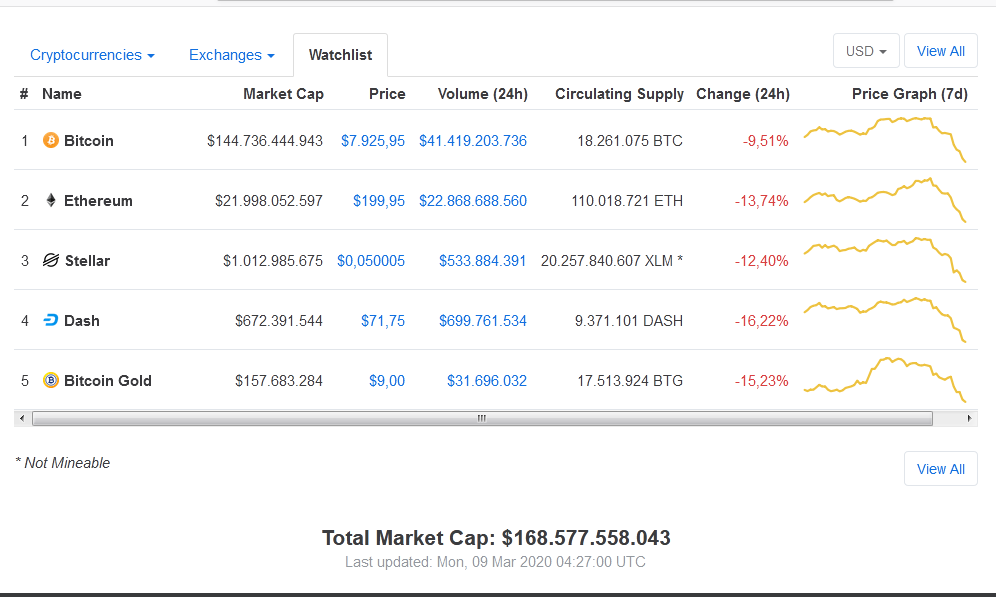
Task: Click Dash change -16,22%
Action: 762,321
